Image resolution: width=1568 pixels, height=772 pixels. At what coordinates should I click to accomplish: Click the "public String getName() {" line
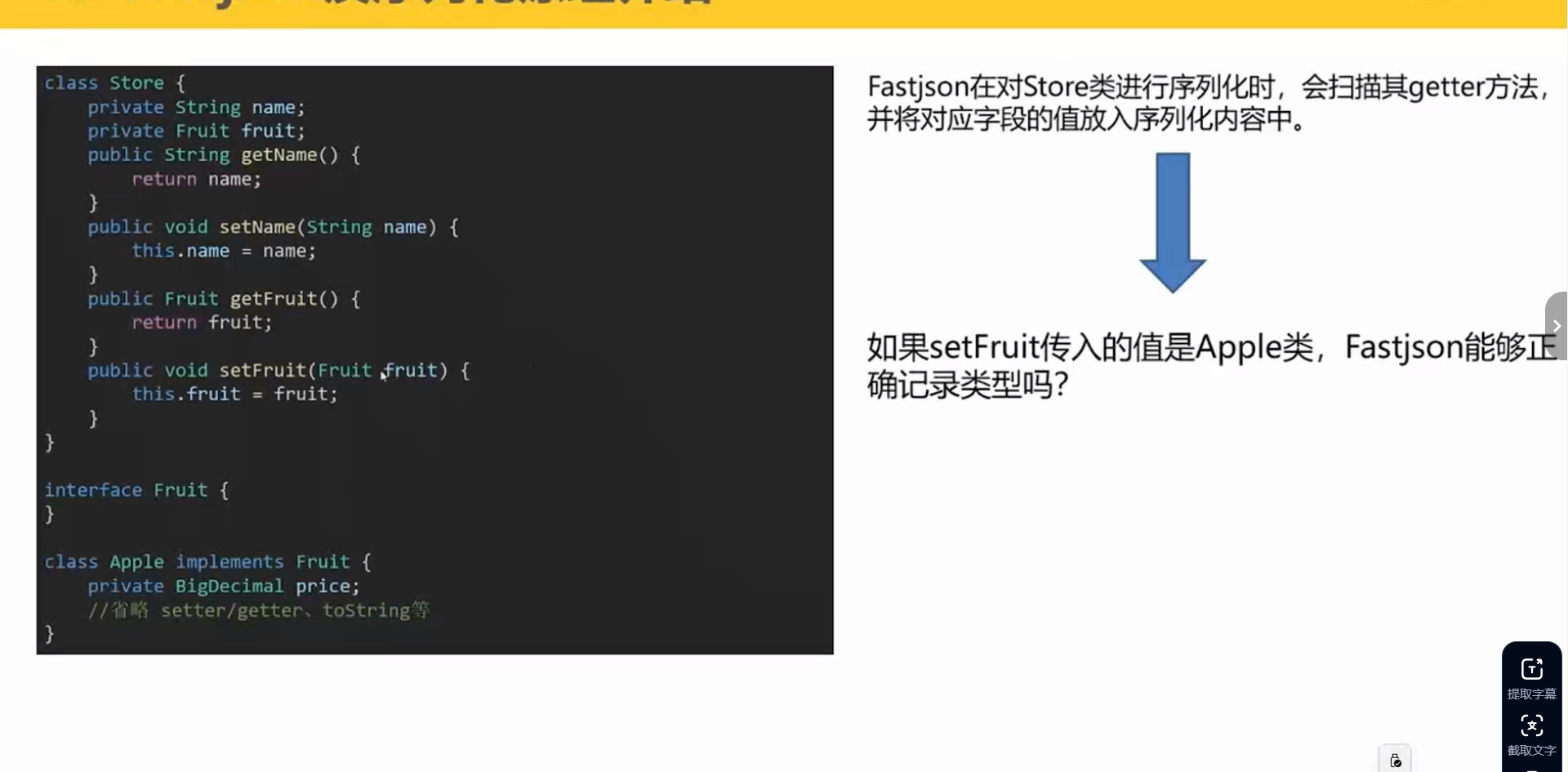(224, 154)
